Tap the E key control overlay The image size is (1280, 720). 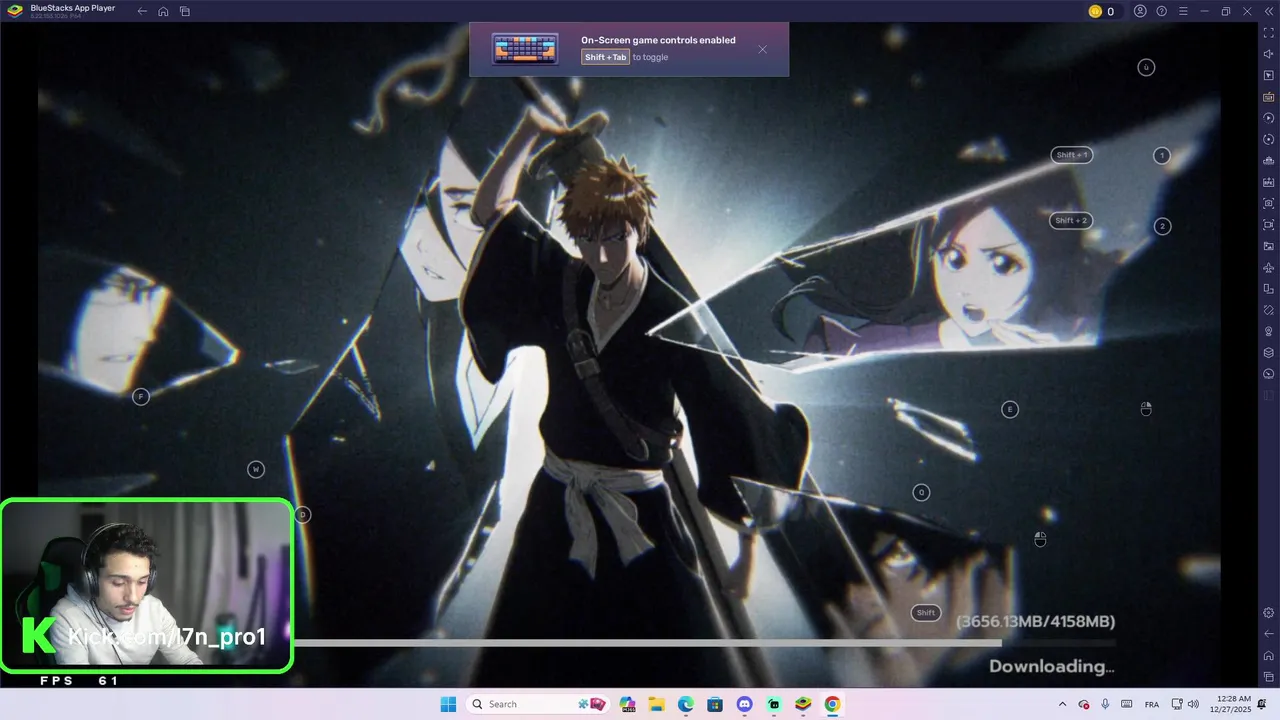pos(1010,409)
